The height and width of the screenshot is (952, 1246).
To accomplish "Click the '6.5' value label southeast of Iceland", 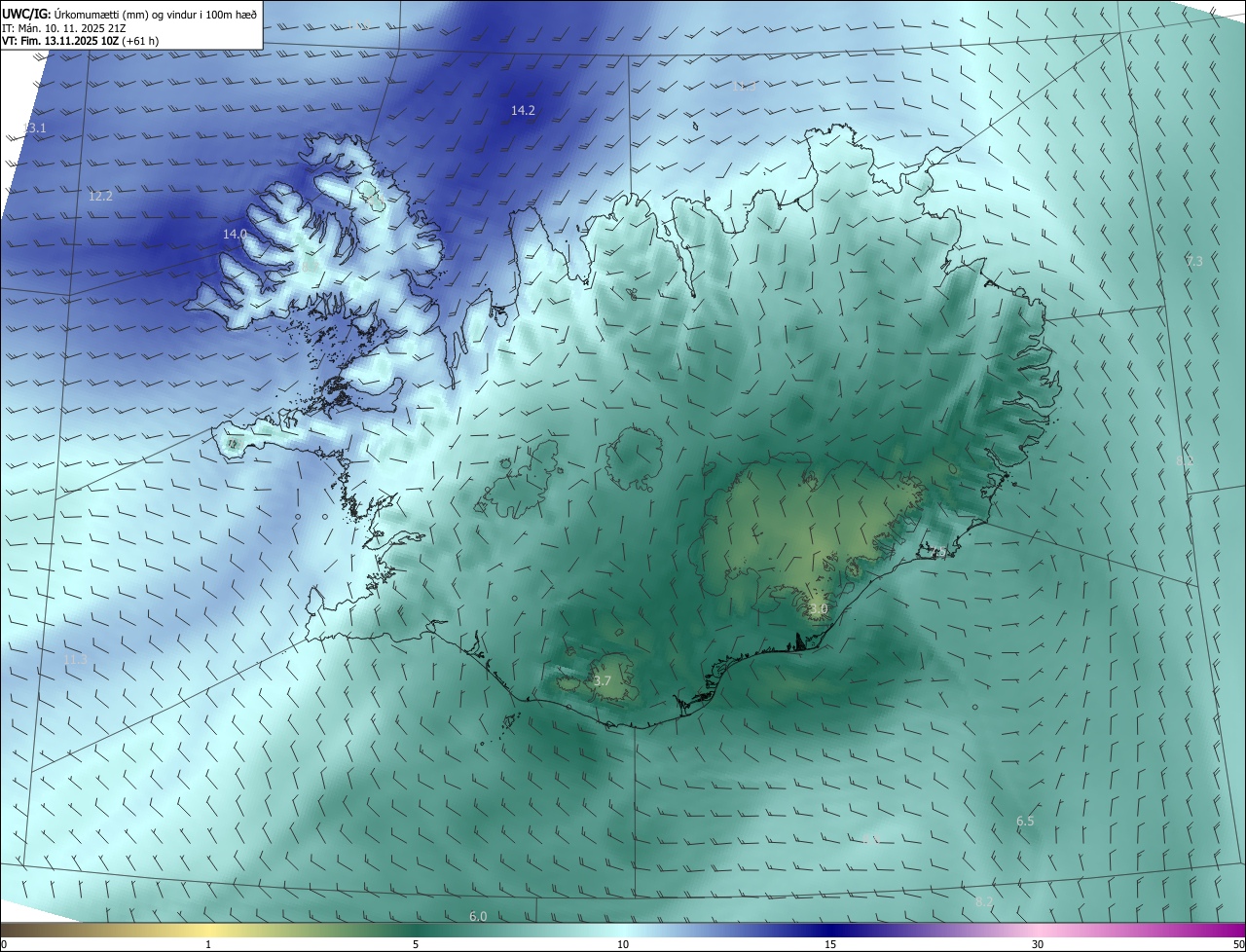I will tap(1025, 822).
